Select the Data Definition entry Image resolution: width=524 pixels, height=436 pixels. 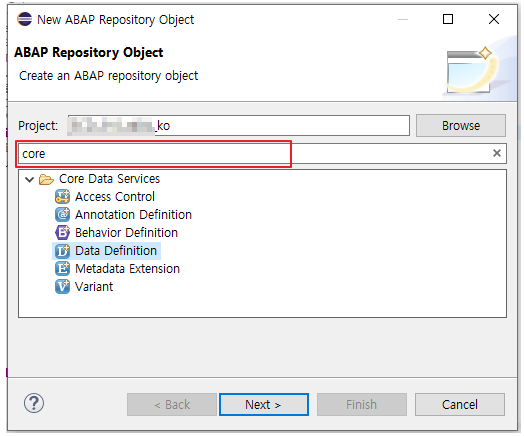tap(116, 251)
